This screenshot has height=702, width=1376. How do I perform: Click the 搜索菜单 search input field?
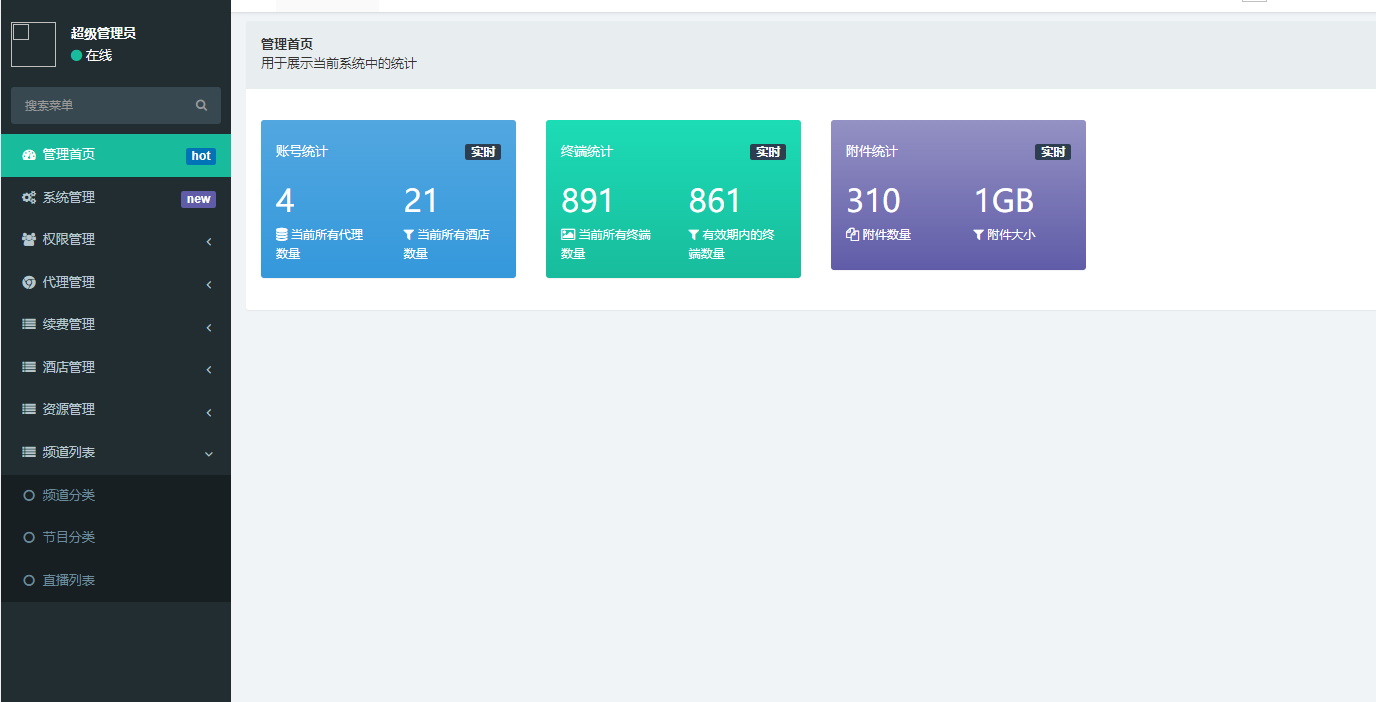click(100, 105)
